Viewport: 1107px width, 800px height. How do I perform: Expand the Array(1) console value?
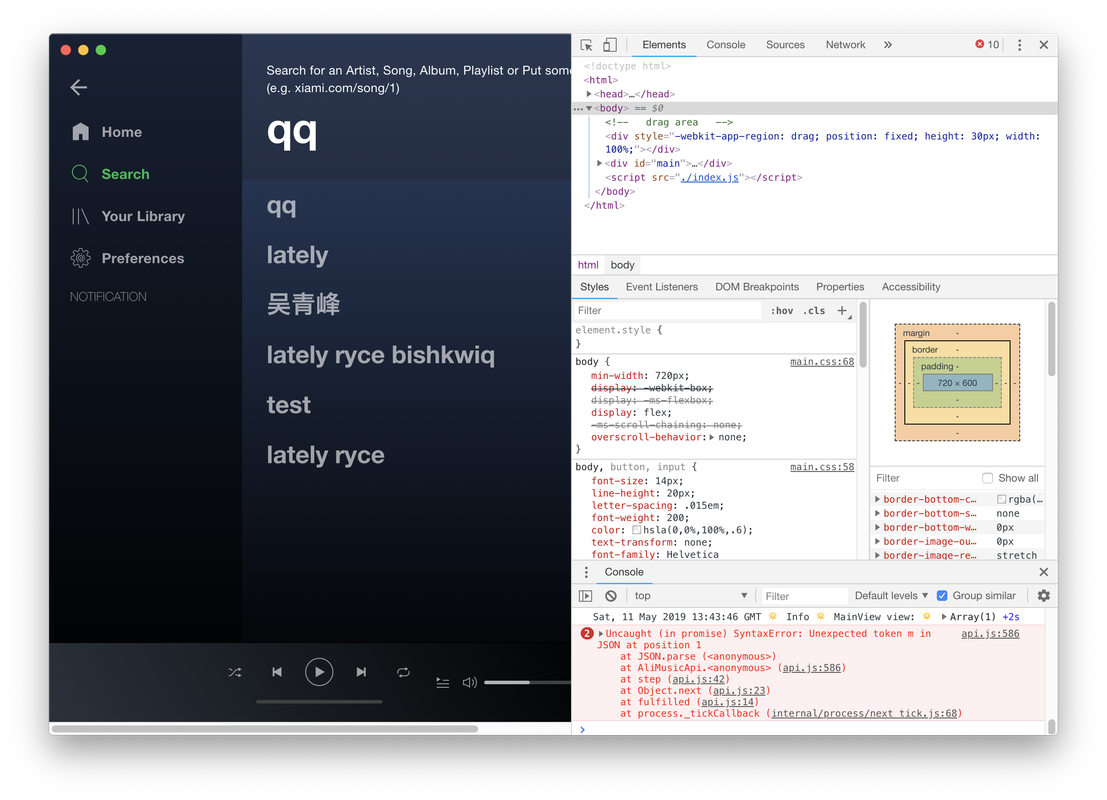point(944,617)
